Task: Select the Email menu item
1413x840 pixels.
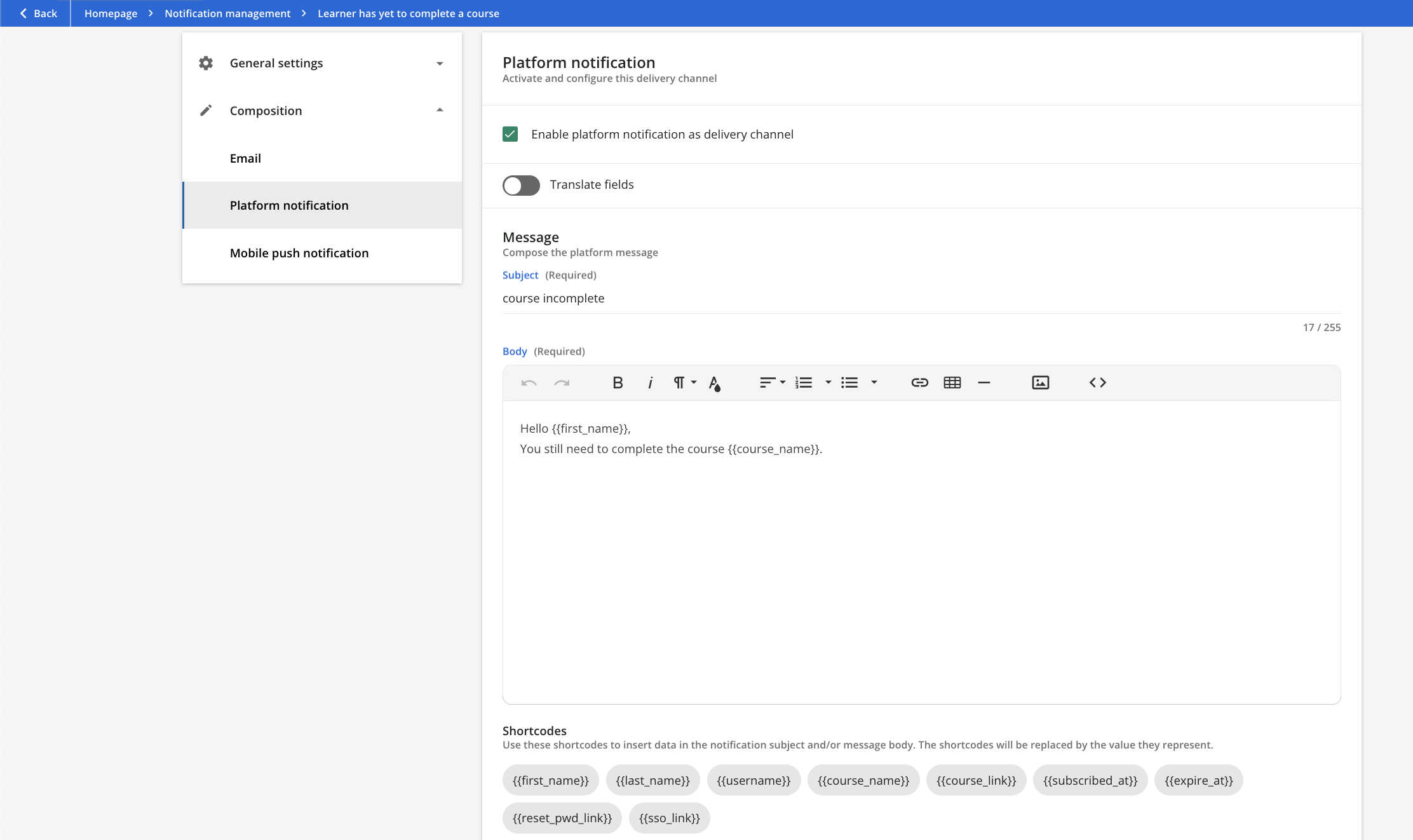Action: point(322,158)
